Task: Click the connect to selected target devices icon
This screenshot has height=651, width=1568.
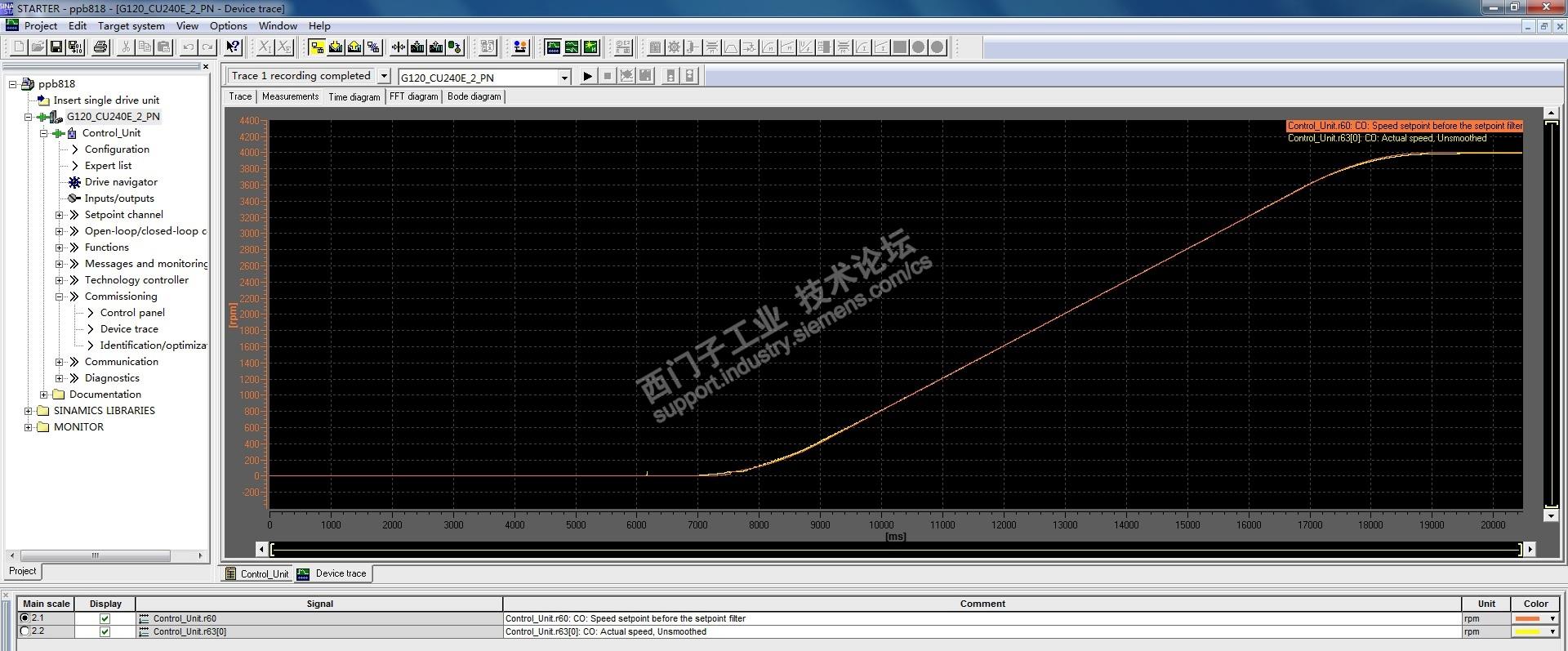Action: (x=317, y=47)
